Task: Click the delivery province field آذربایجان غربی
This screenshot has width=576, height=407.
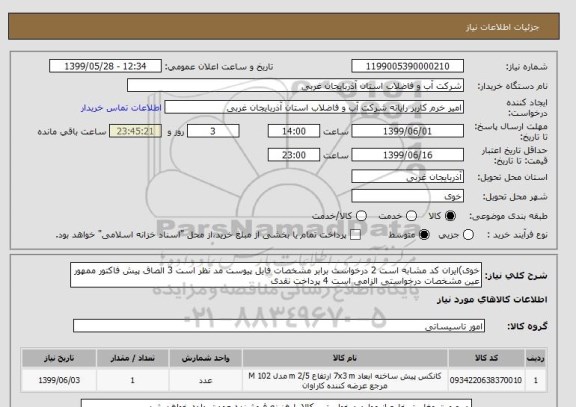Action: (x=407, y=177)
